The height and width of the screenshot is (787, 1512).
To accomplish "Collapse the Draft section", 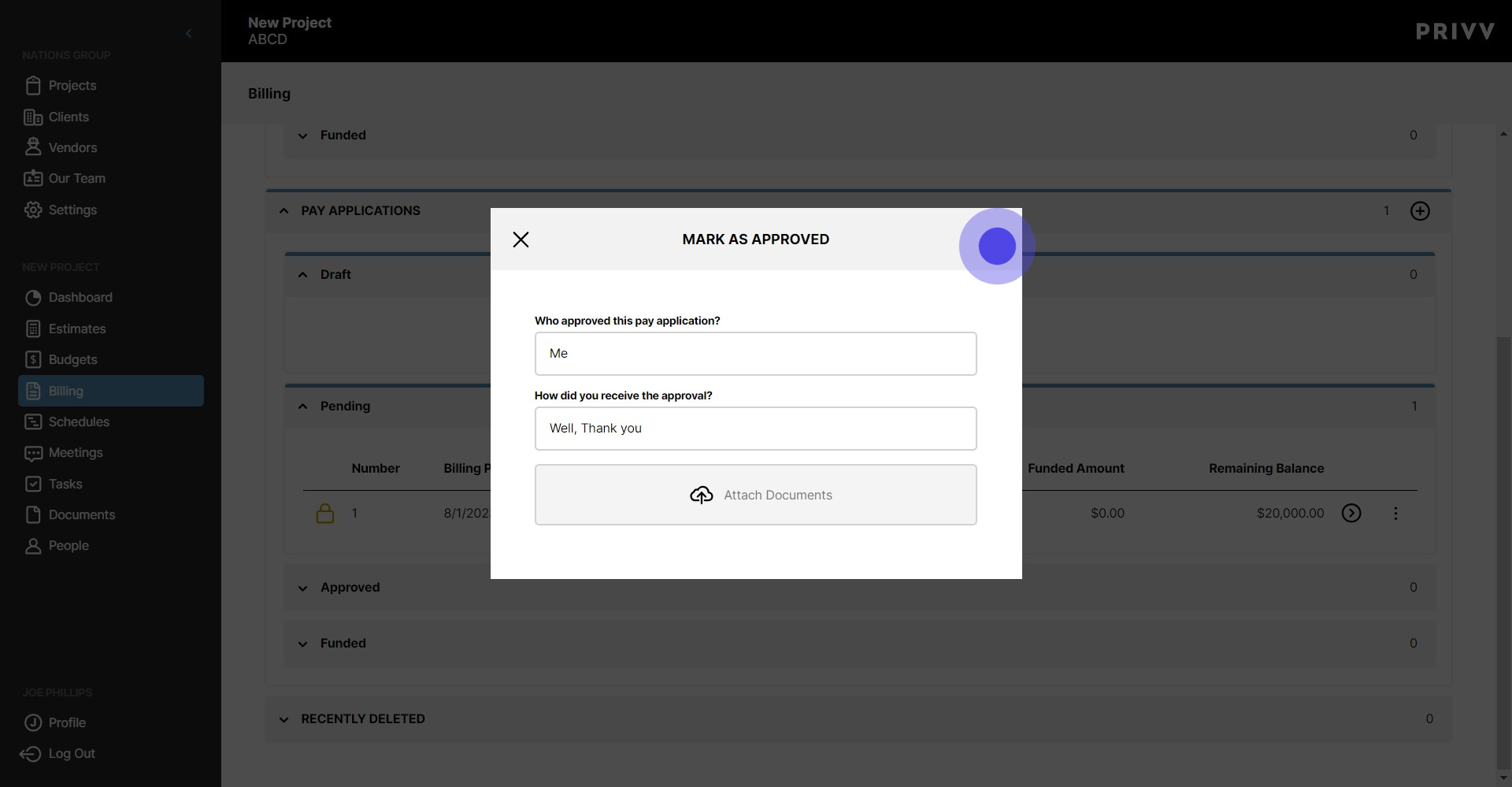I will pyautogui.click(x=303, y=274).
